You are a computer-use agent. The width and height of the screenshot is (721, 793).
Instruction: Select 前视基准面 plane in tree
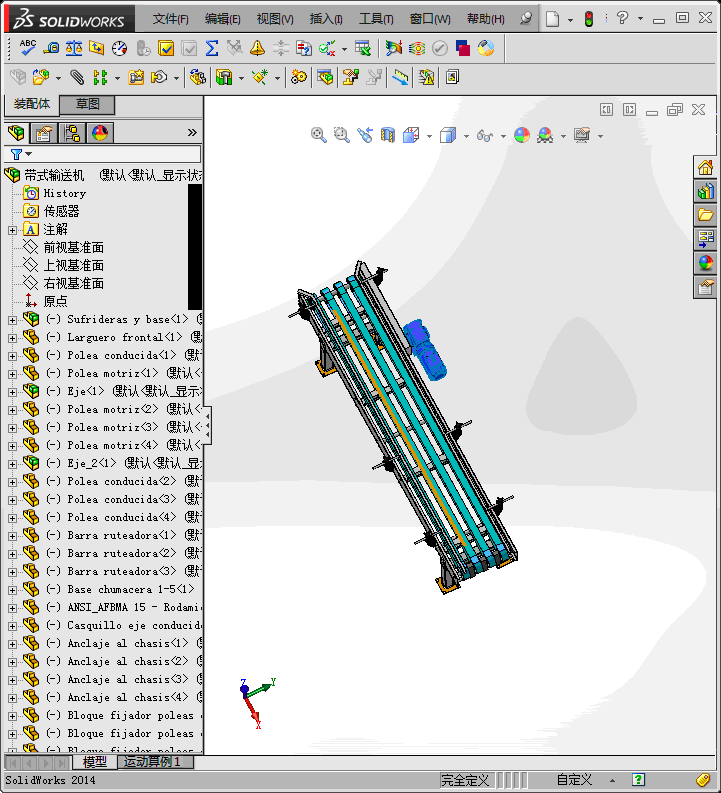tap(73, 247)
